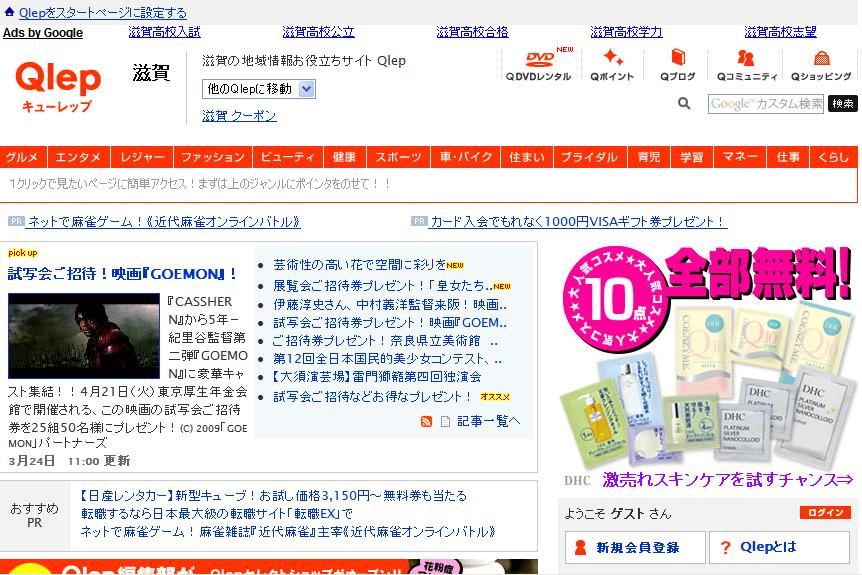
Task: Select the ビューティ category tab
Action: [x=288, y=157]
